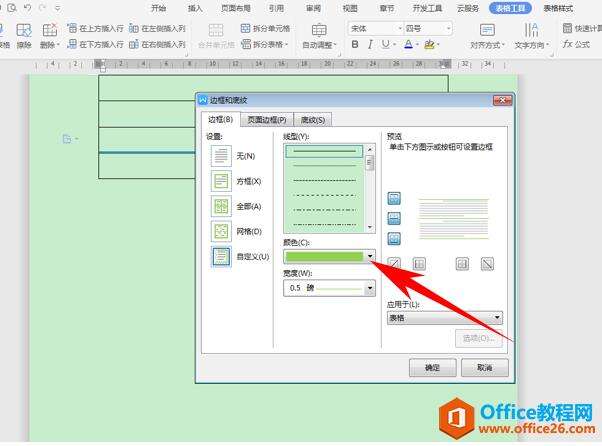
Task: Select the Borders (边框) tab
Action: (220, 119)
